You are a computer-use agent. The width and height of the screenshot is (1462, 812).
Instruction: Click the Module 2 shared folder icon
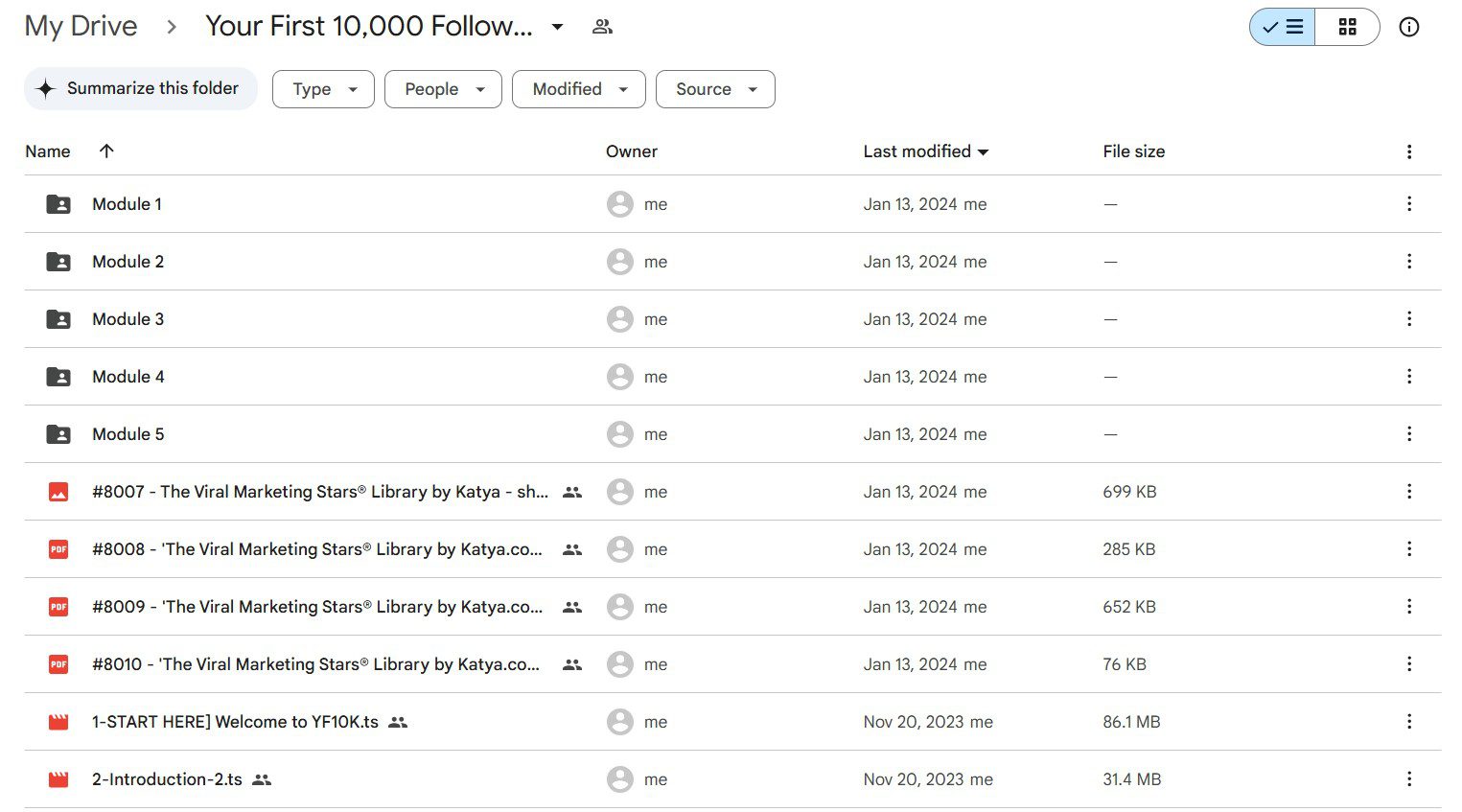(58, 262)
